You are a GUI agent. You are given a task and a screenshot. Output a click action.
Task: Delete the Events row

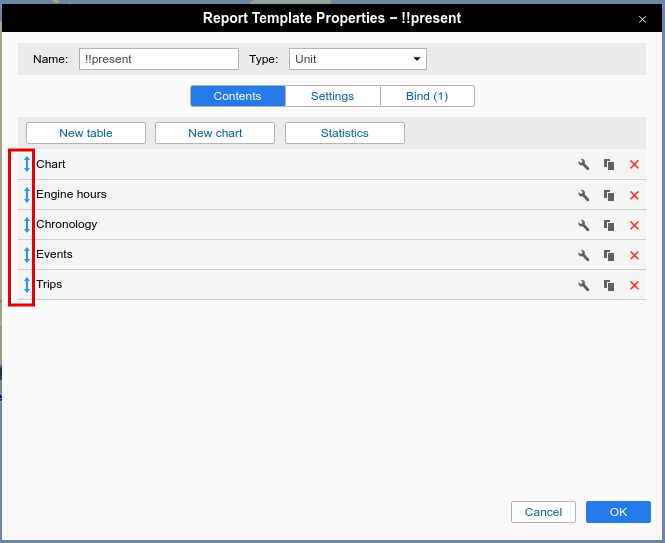tap(634, 255)
